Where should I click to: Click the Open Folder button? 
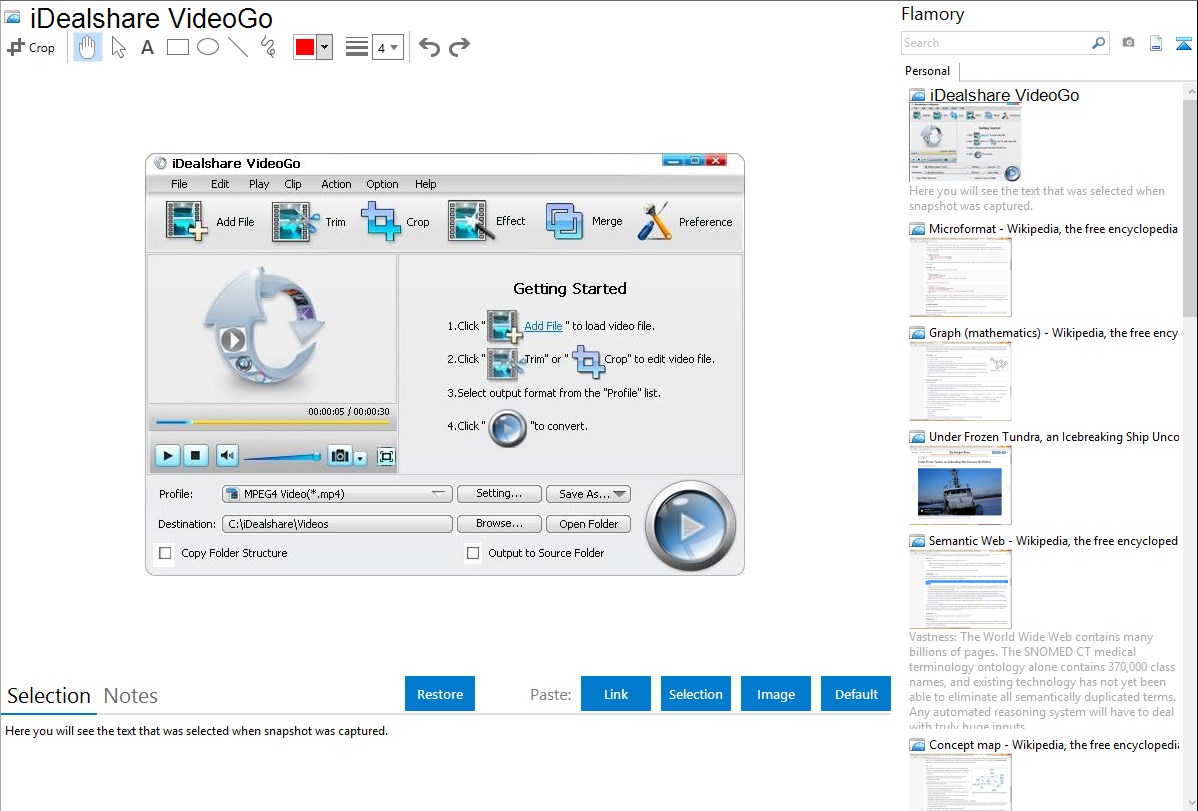pos(588,524)
